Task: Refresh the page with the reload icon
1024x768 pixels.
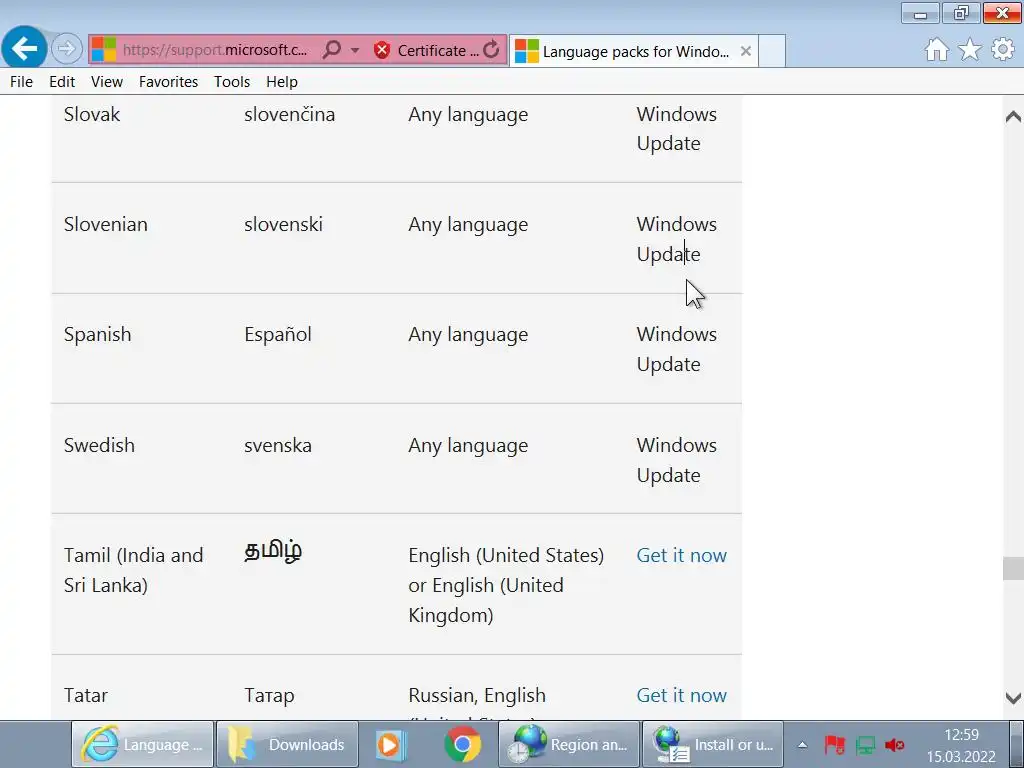Action: coord(491,50)
